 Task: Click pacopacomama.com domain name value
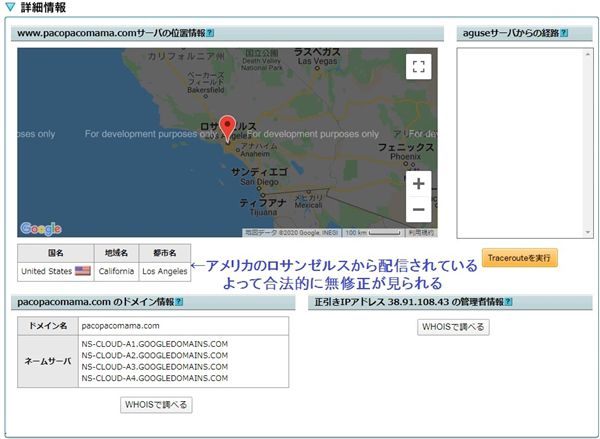coord(121,326)
